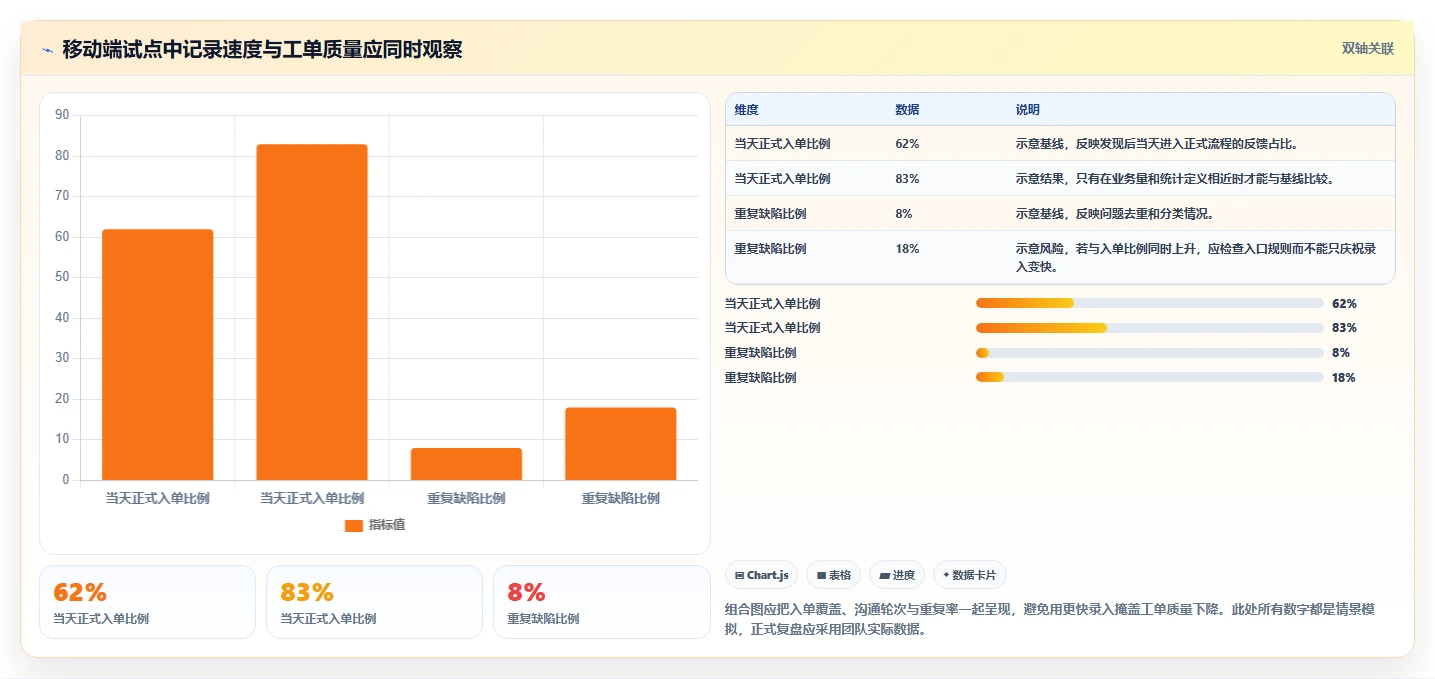The image size is (1435, 679).
Task: Select the 进度 tag pill
Action: coord(897,575)
